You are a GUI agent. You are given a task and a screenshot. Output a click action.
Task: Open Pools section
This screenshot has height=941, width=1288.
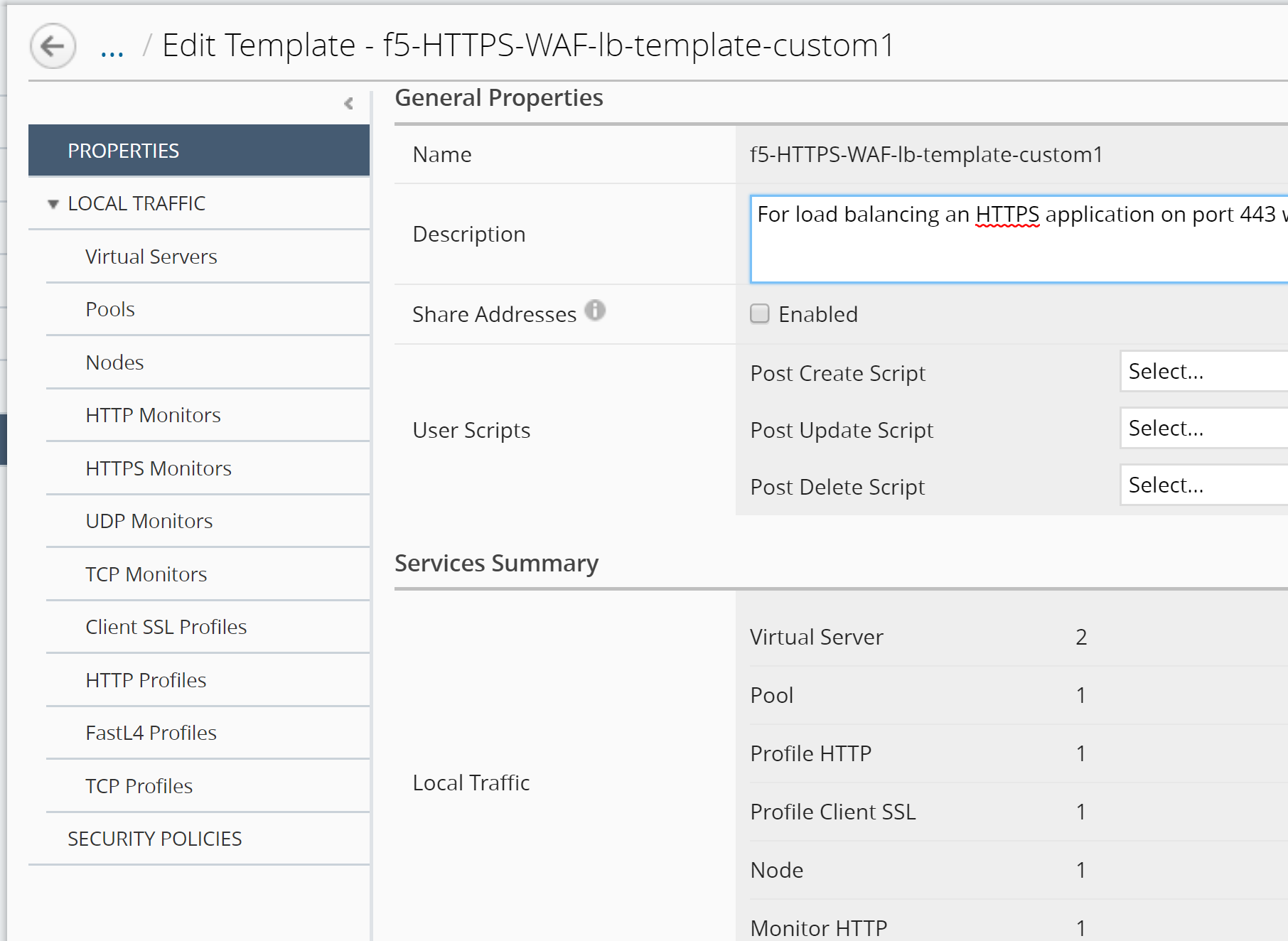[208, 309]
